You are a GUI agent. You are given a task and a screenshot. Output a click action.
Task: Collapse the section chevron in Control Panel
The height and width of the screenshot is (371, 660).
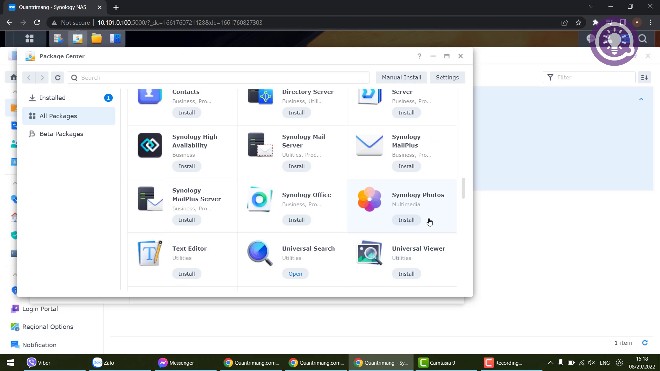tap(641, 99)
